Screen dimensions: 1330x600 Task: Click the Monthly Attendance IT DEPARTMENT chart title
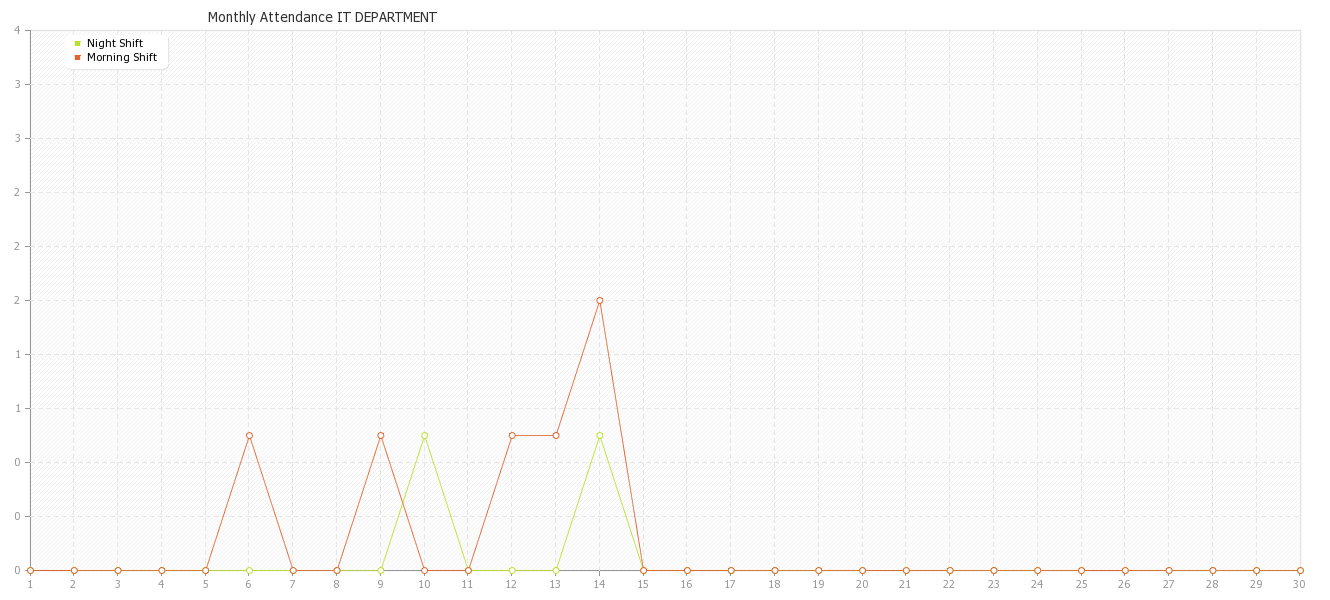[322, 17]
